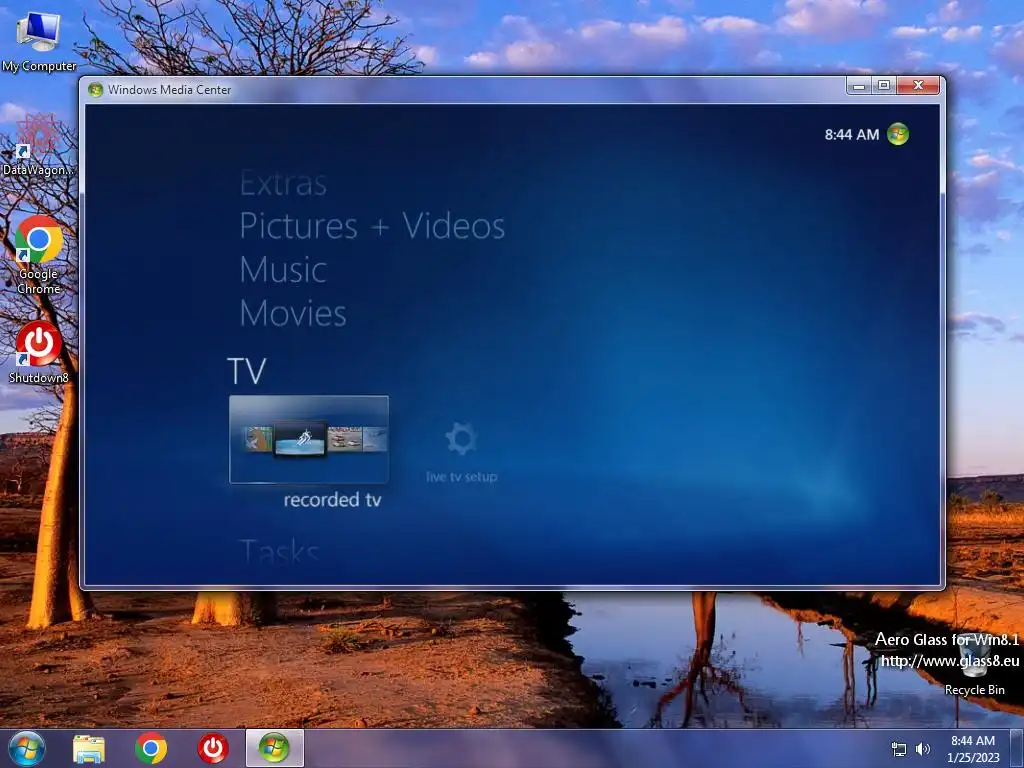Open the network tray icon
This screenshot has height=768, width=1024.
click(x=899, y=749)
